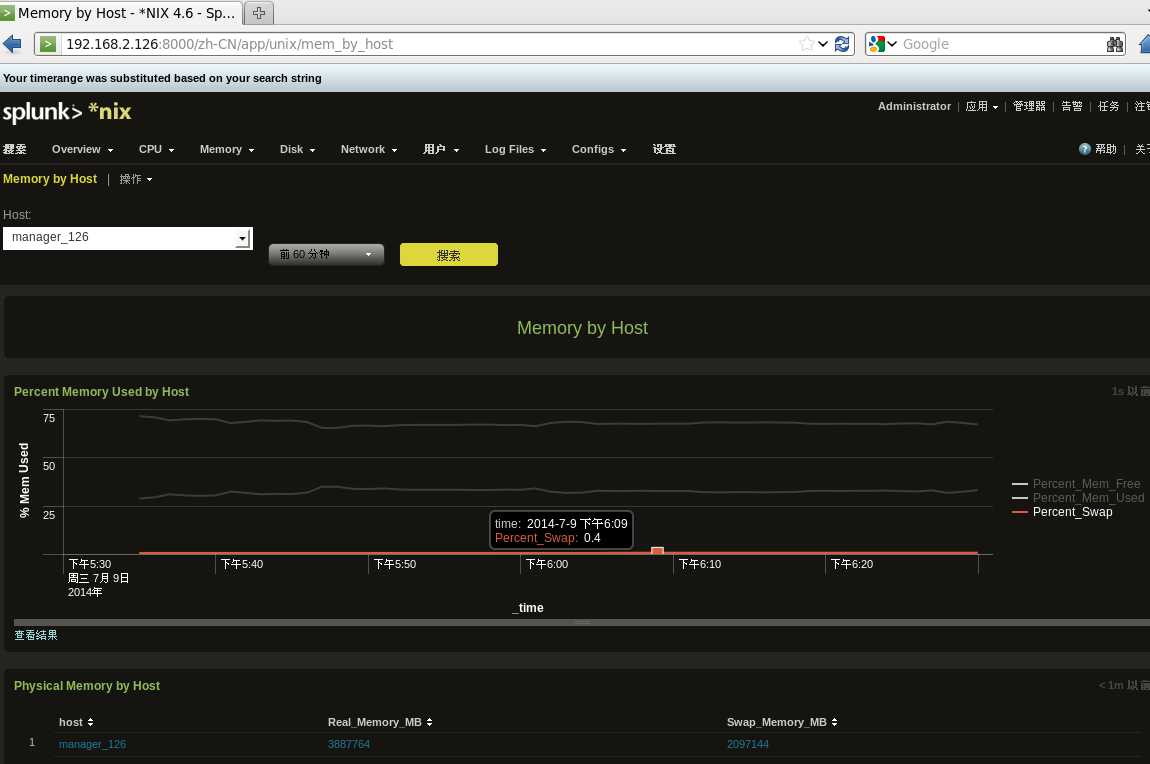Open the Overview menu
The height and width of the screenshot is (764, 1150).
(x=82, y=149)
